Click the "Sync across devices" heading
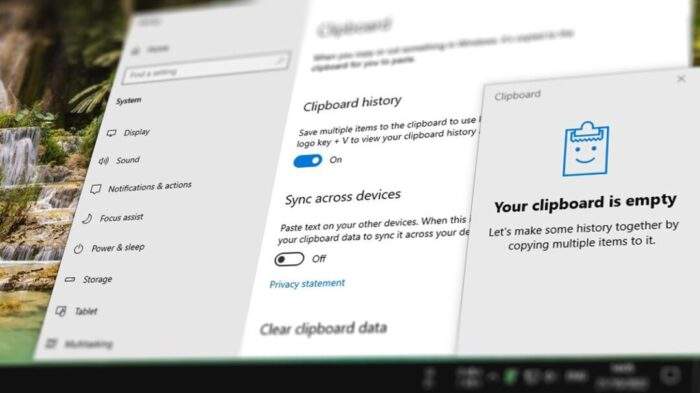The height and width of the screenshot is (393, 700). (343, 197)
